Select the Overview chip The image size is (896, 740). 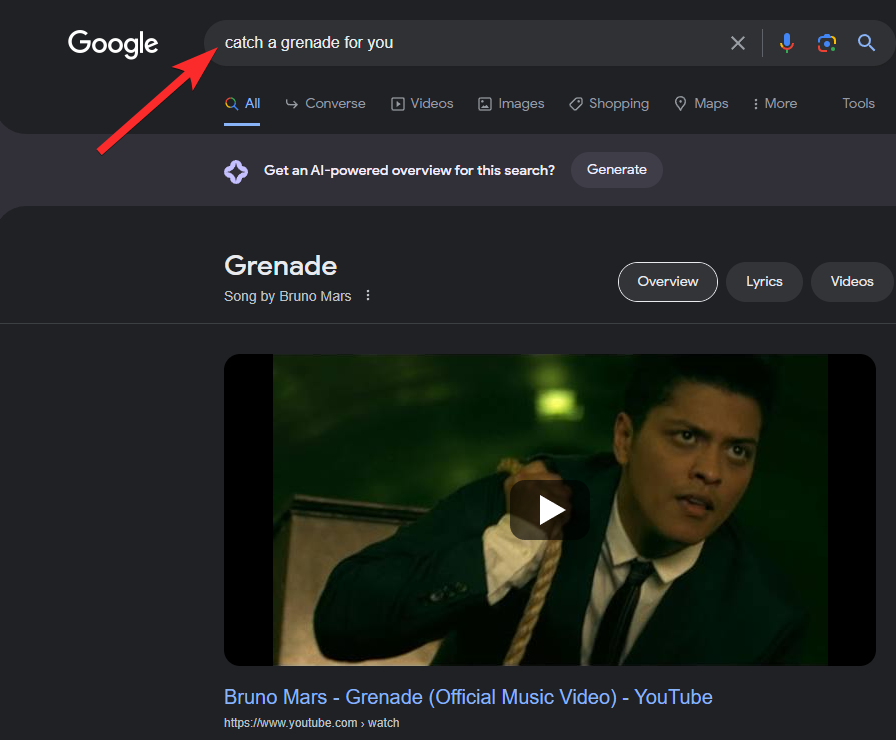(x=667, y=282)
